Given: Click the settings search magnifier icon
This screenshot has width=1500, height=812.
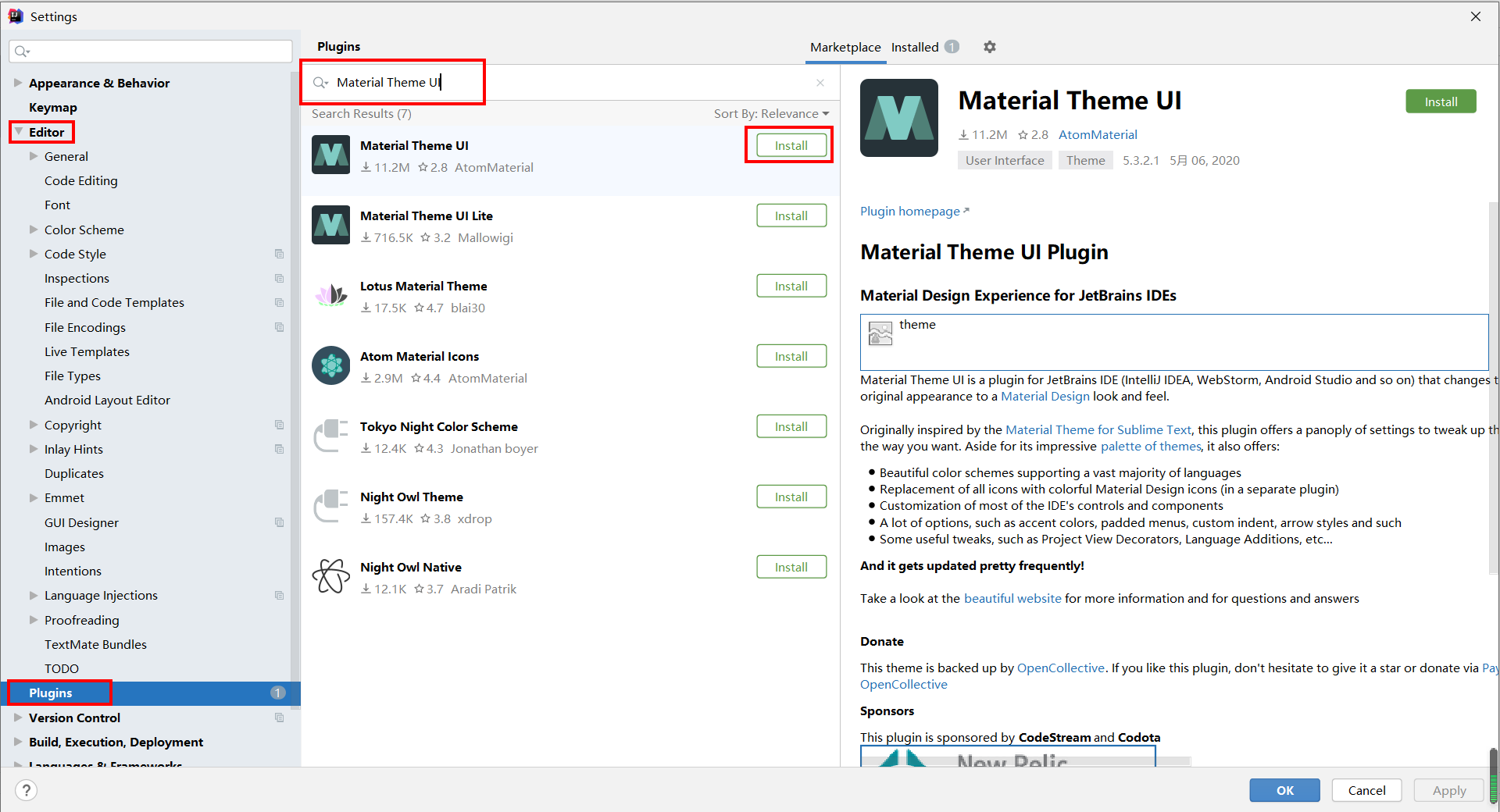Looking at the screenshot, I should pyautogui.click(x=22, y=52).
